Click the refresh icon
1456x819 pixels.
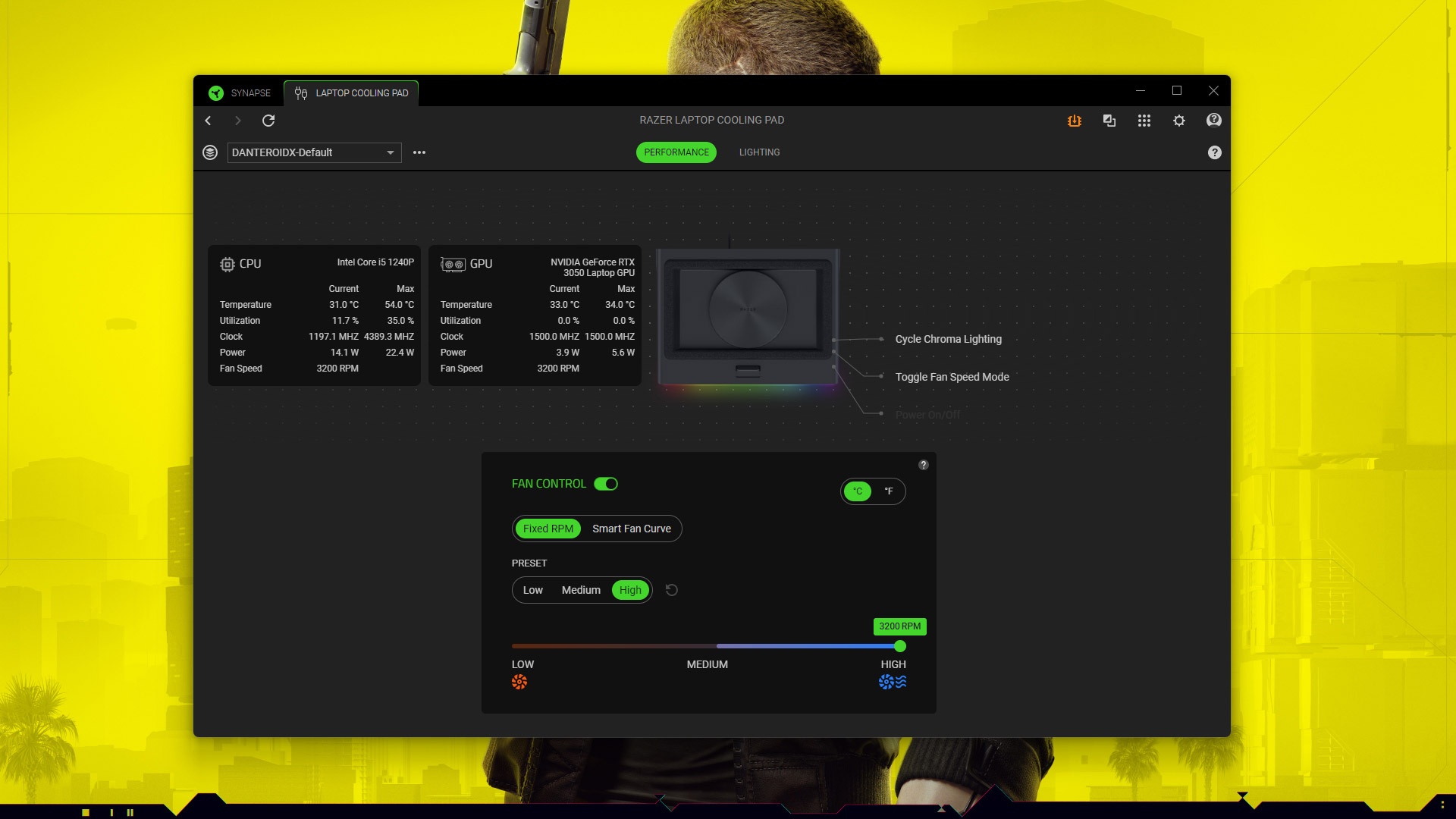(x=268, y=121)
